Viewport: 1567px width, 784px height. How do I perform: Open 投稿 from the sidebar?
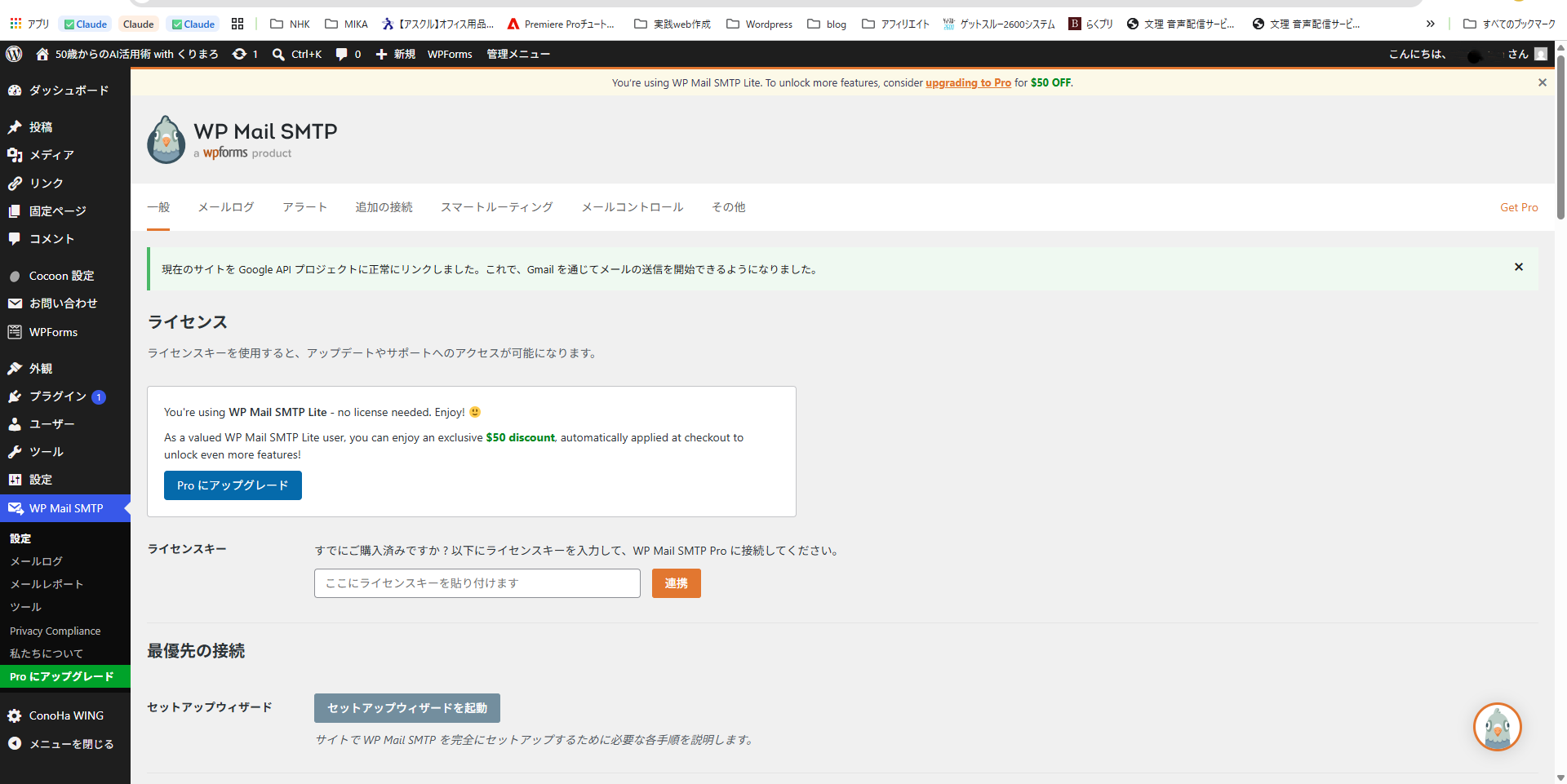65,127
